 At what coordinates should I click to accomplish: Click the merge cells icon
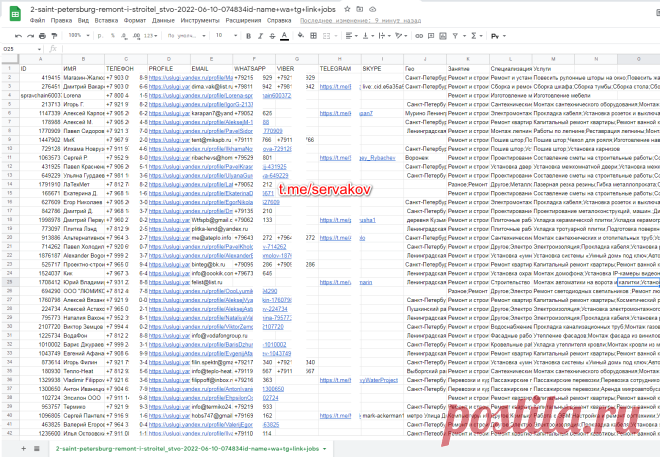(x=326, y=36)
